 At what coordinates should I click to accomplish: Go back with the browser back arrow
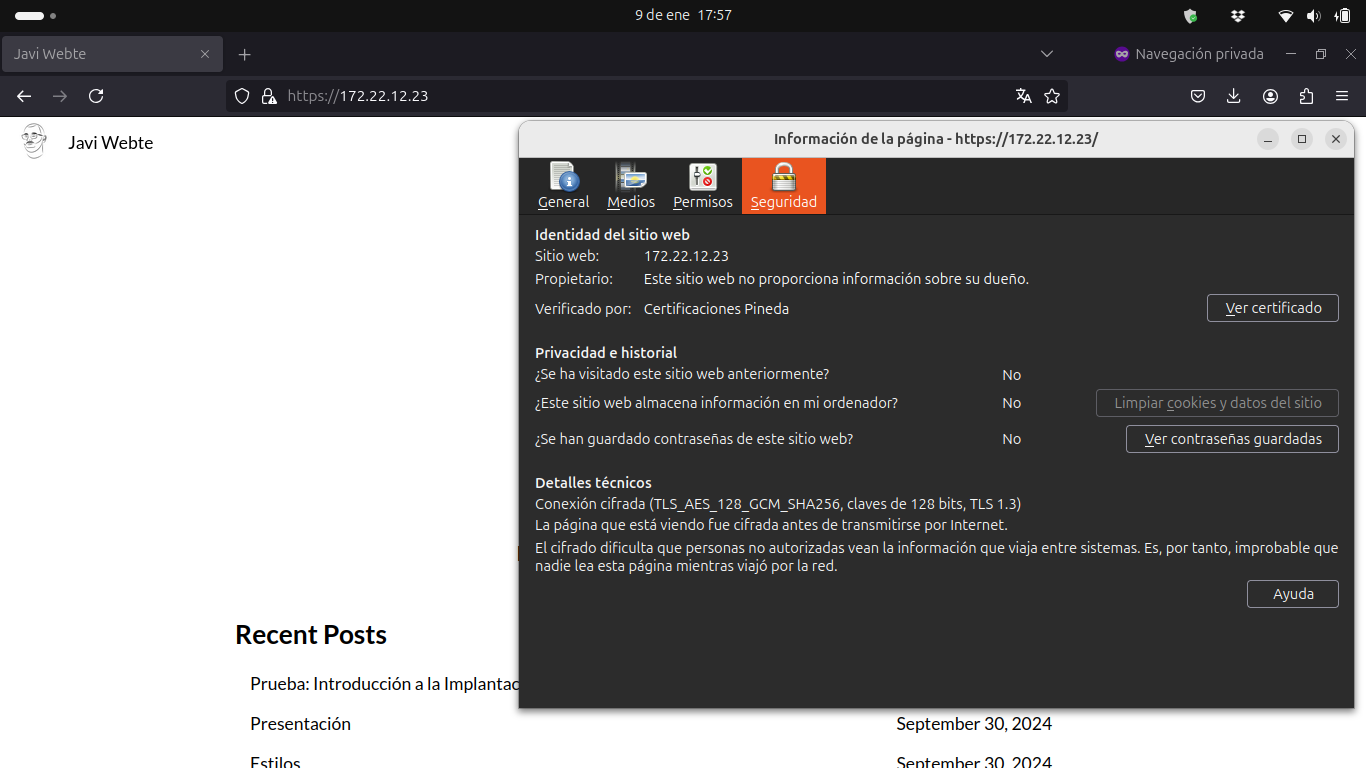[24, 96]
